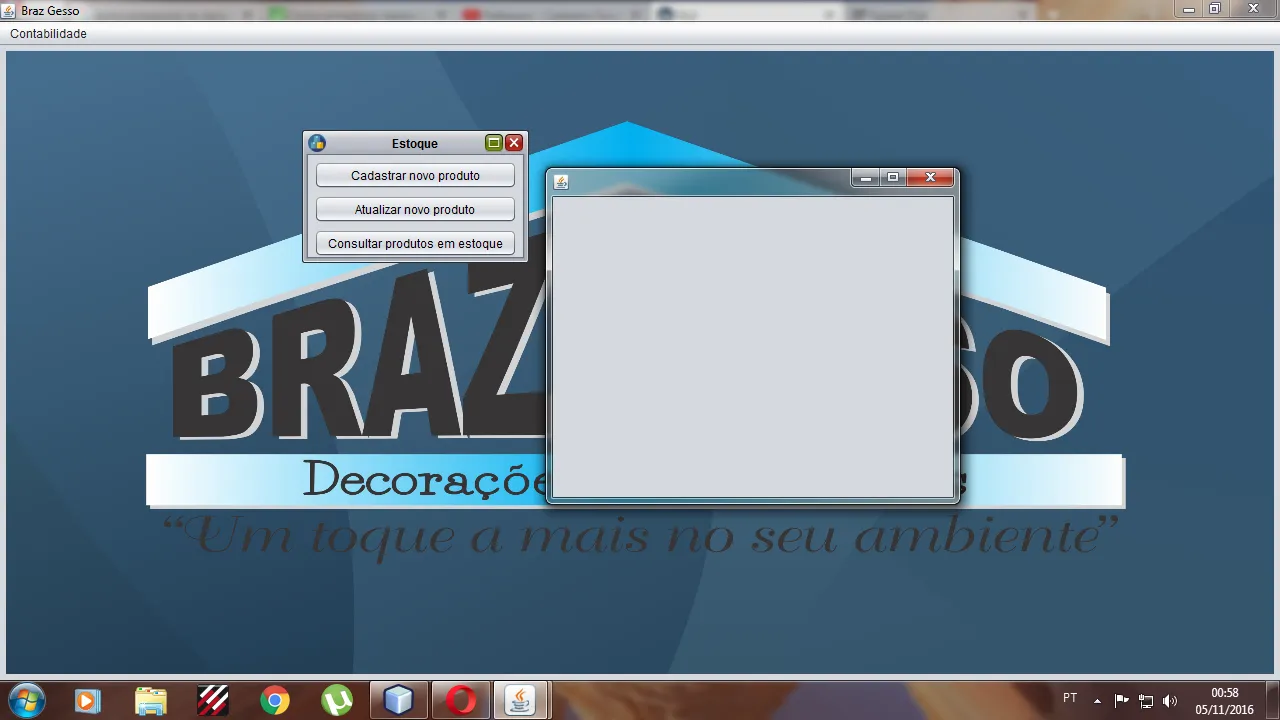The height and width of the screenshot is (720, 1280).
Task: Select the Java application taskbar button
Action: (x=520, y=701)
